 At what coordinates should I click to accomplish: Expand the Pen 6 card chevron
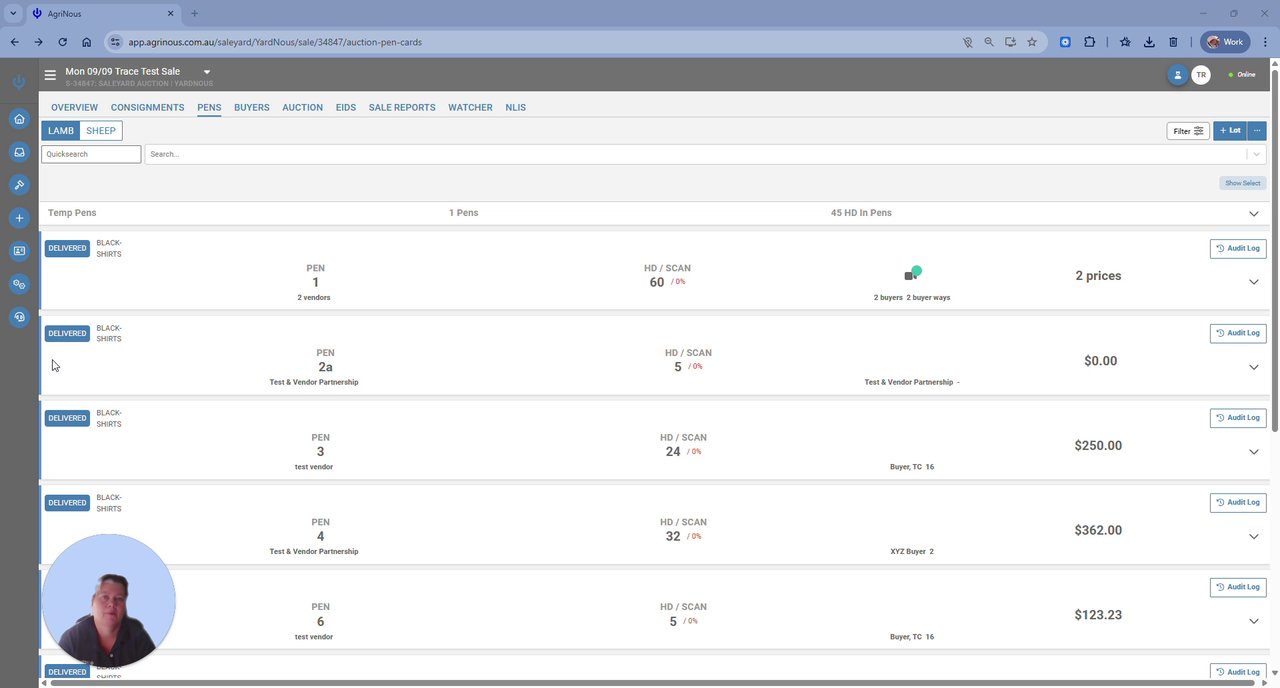pyautogui.click(x=1253, y=622)
